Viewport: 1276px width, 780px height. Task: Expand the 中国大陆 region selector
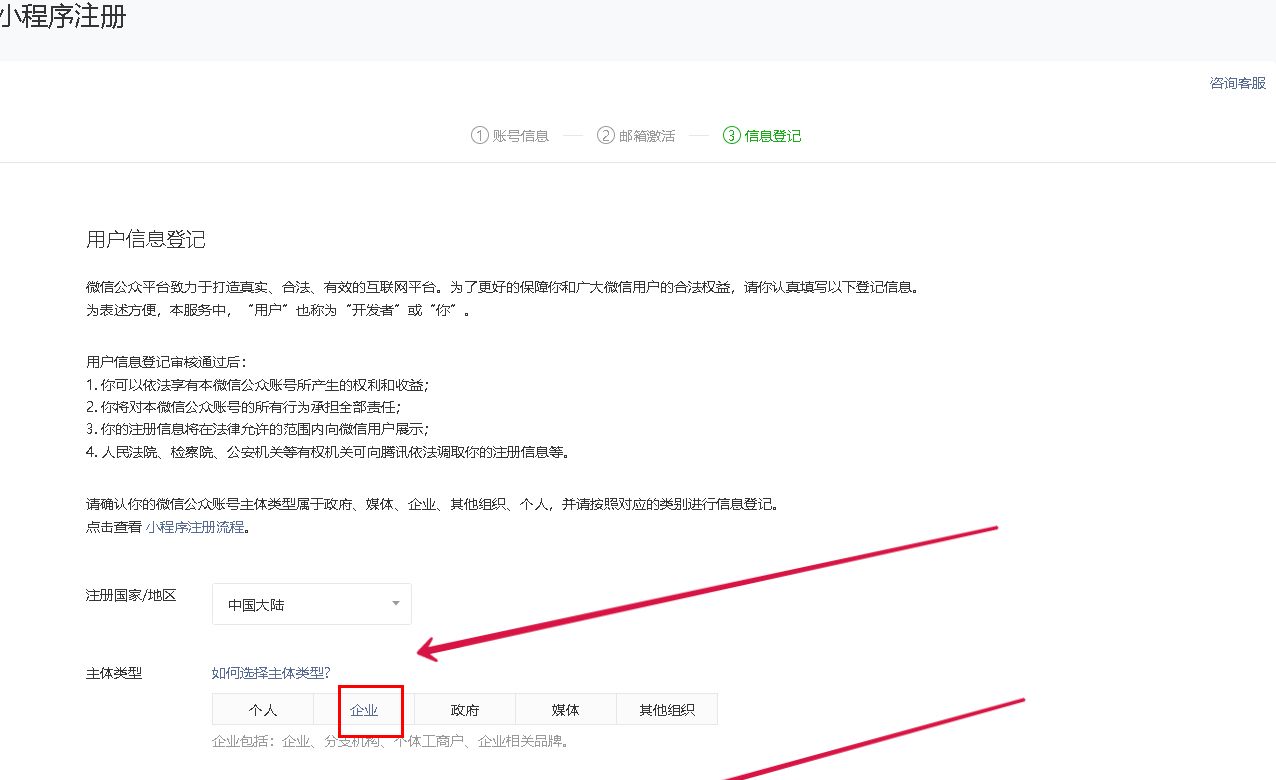(x=311, y=603)
